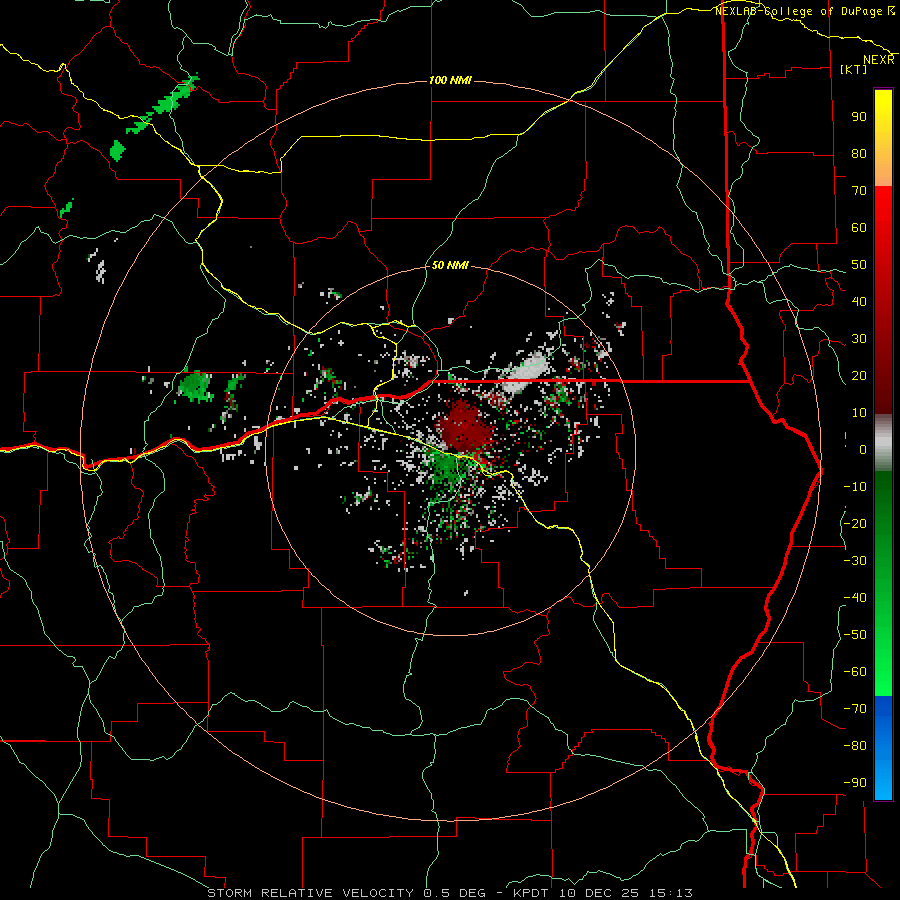
Task: Click the [KT] units label
Action: 854,69
